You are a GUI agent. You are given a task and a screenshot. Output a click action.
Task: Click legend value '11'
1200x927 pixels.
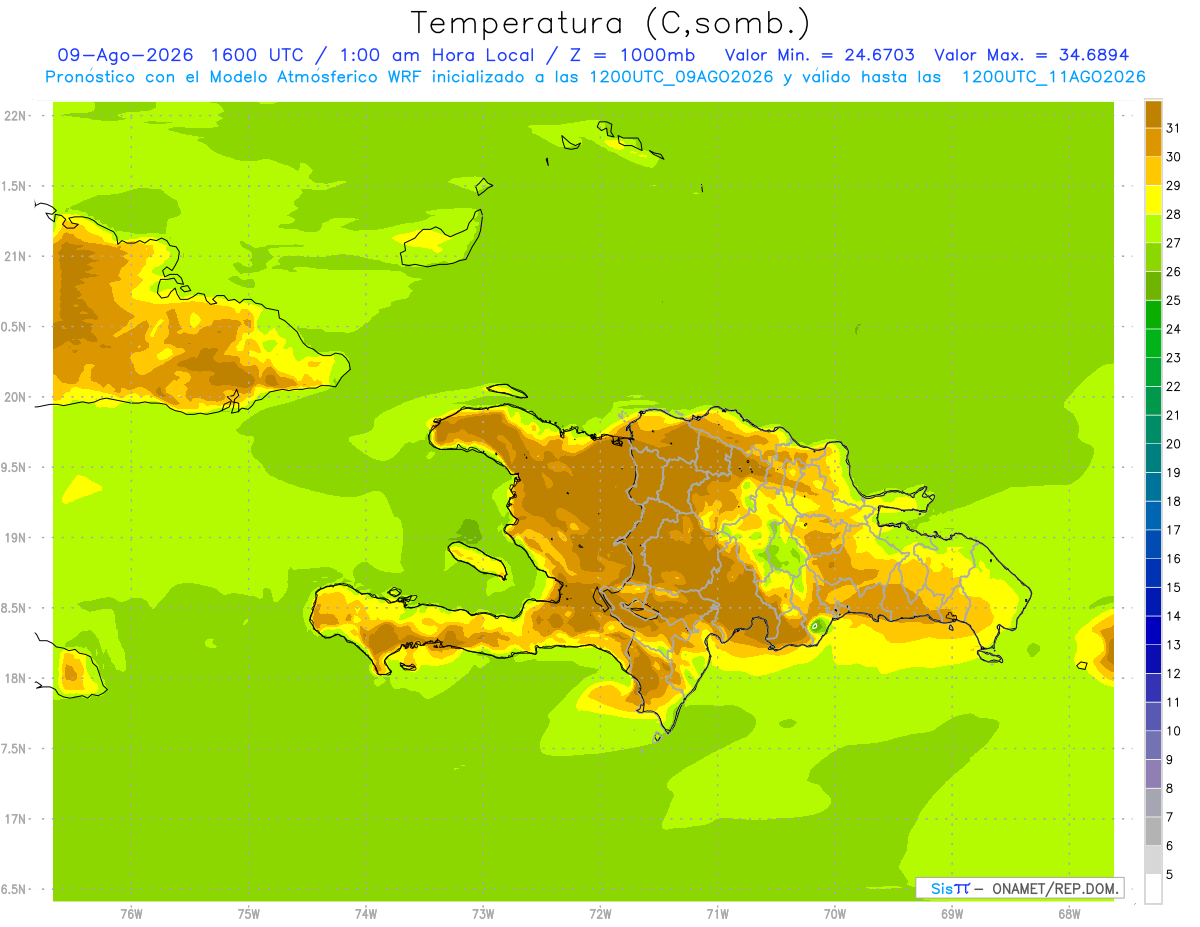(1174, 702)
